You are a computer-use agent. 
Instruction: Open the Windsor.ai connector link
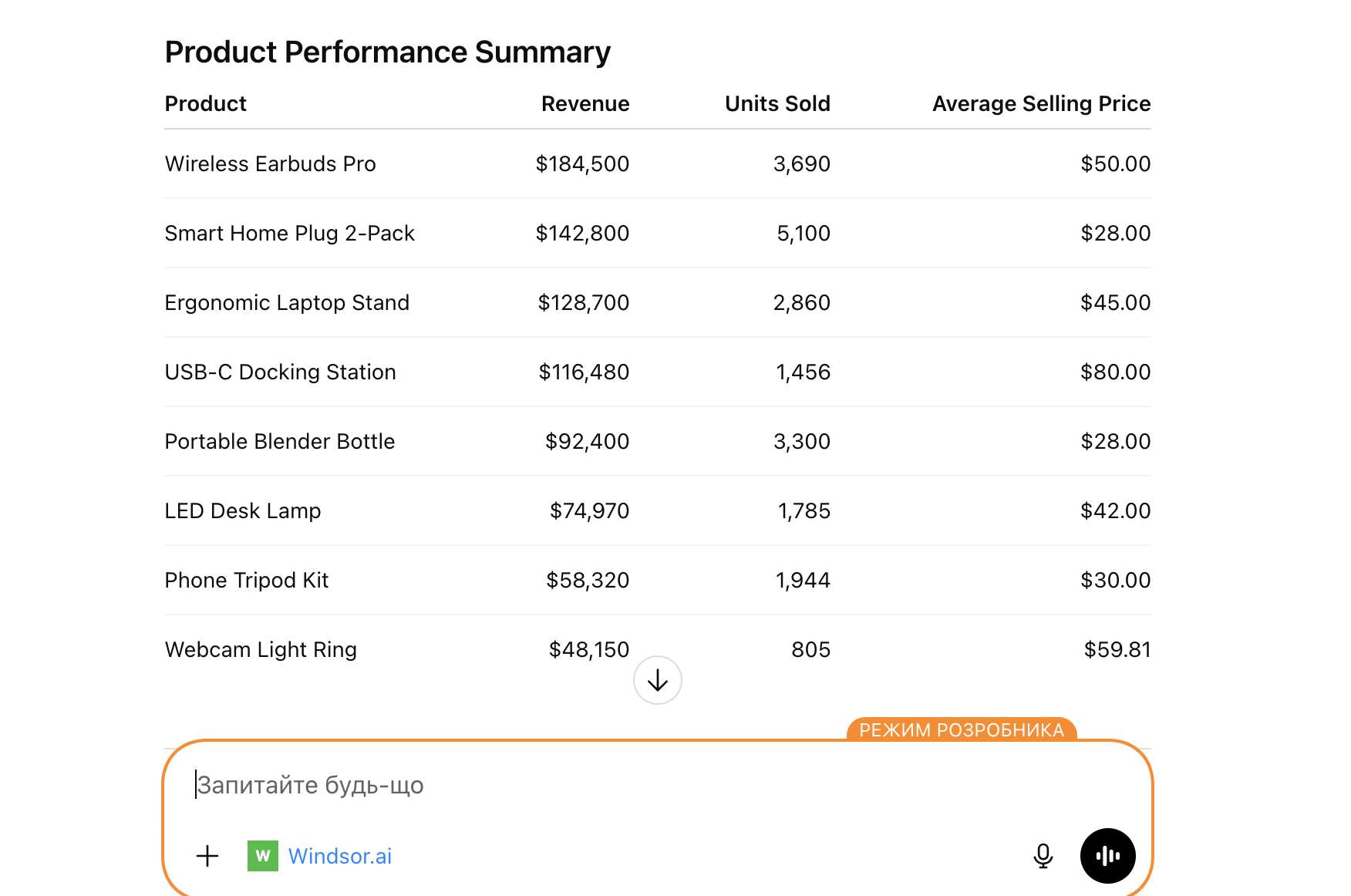[x=339, y=856]
